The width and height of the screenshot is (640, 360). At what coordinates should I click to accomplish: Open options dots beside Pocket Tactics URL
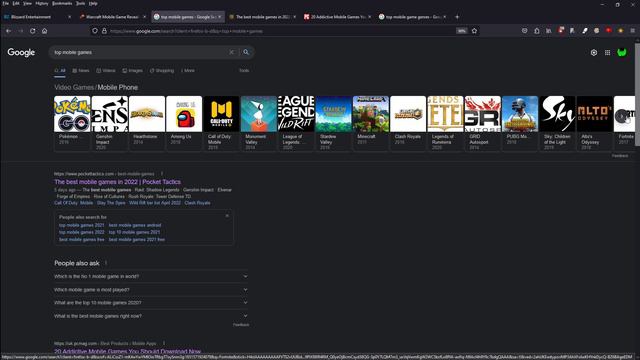pos(162,174)
